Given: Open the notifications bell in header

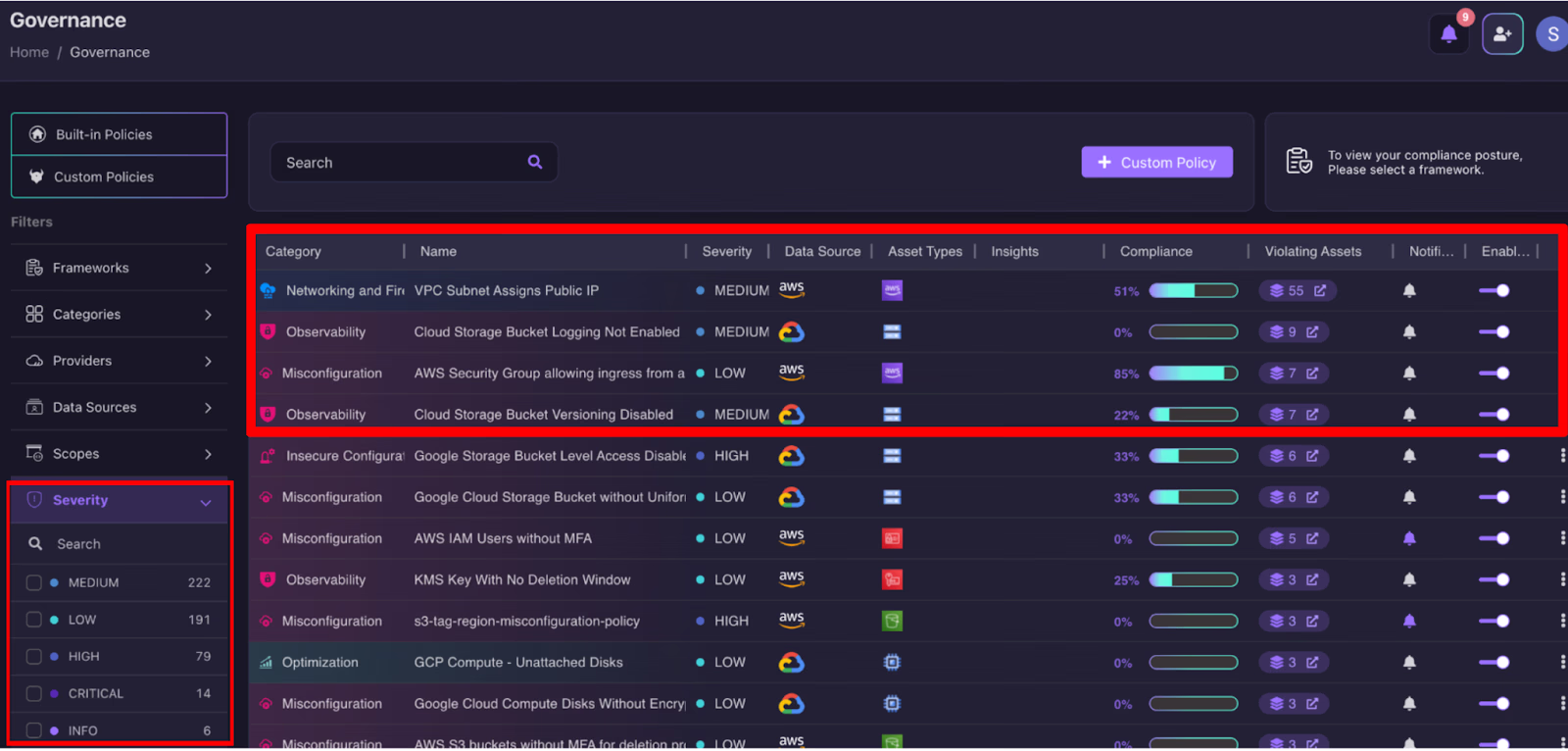Looking at the screenshot, I should click(x=1448, y=34).
